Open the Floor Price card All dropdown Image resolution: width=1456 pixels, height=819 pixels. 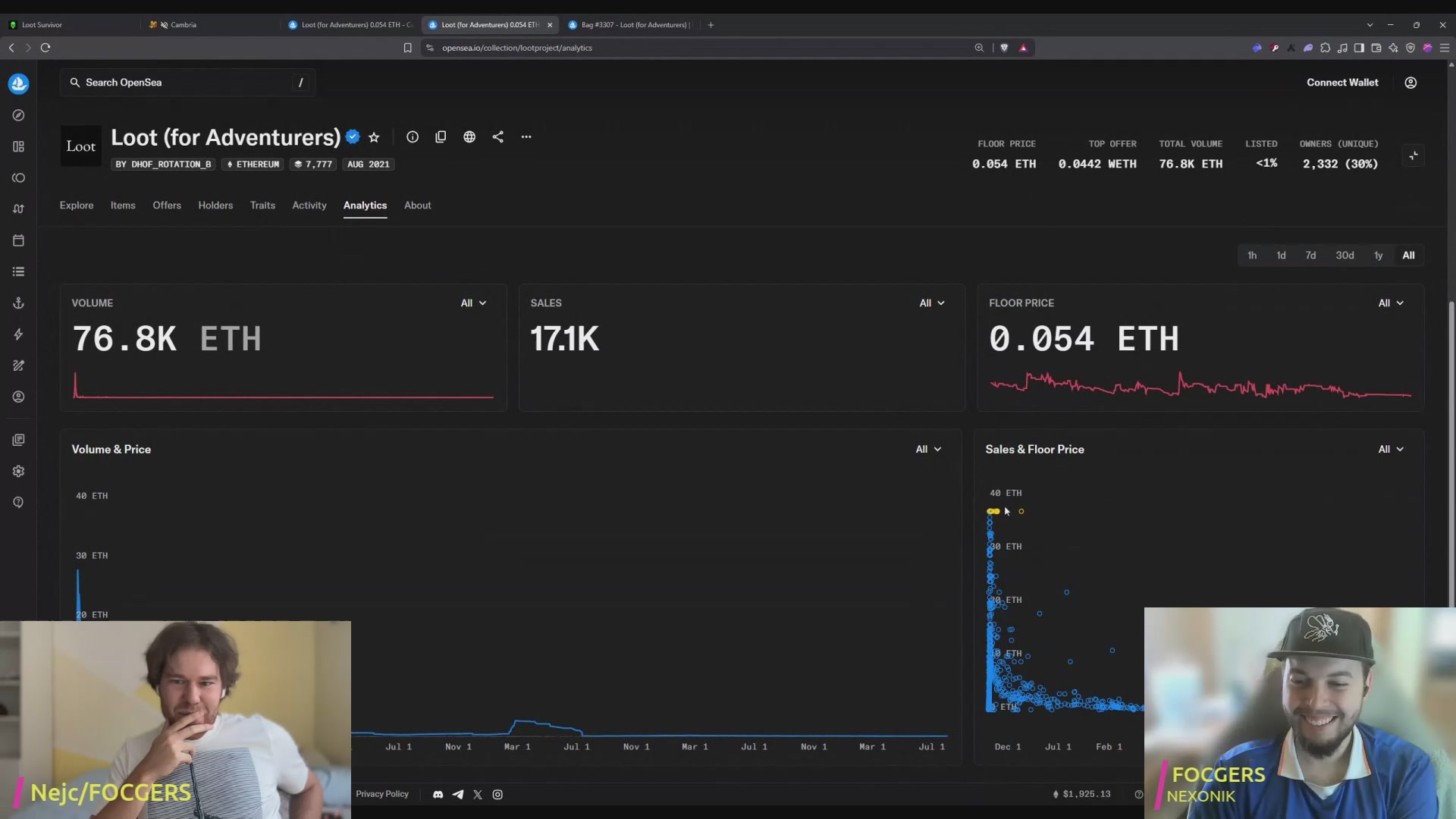pyautogui.click(x=1391, y=303)
